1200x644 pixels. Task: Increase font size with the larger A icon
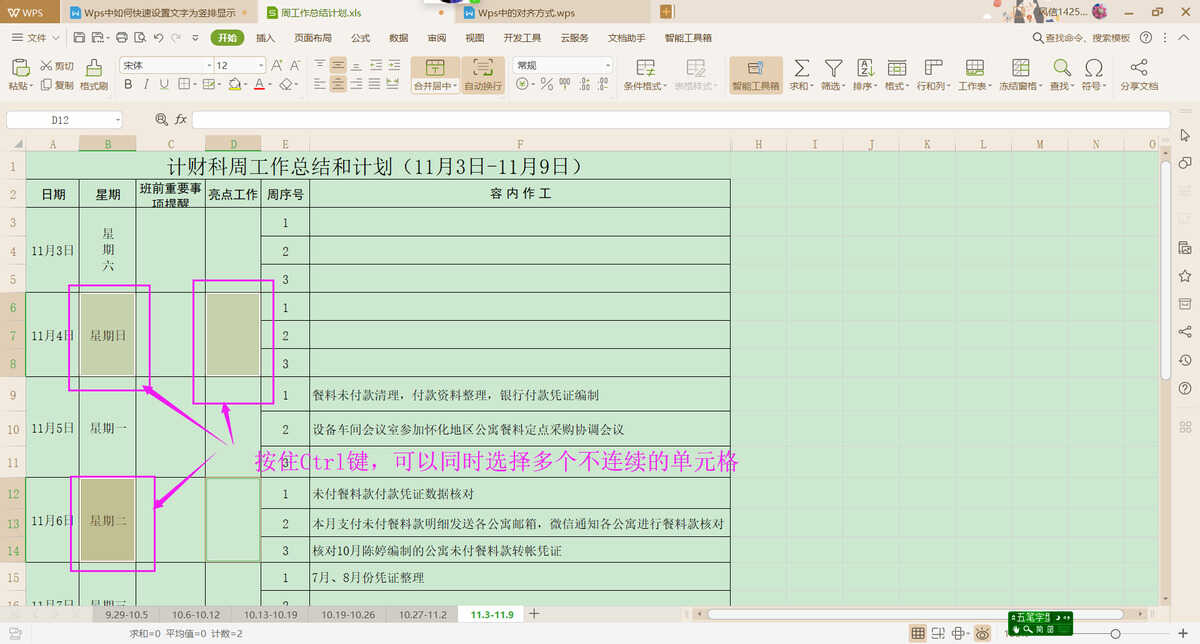click(275, 65)
